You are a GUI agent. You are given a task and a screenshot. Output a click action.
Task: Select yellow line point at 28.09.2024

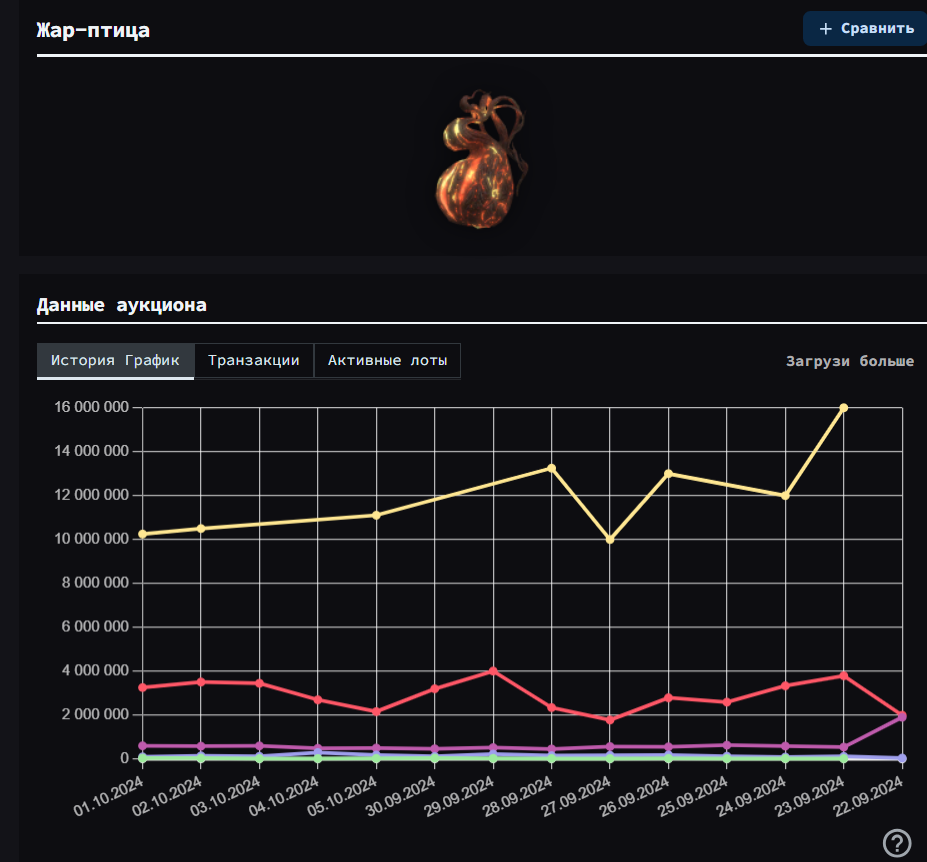pos(552,468)
